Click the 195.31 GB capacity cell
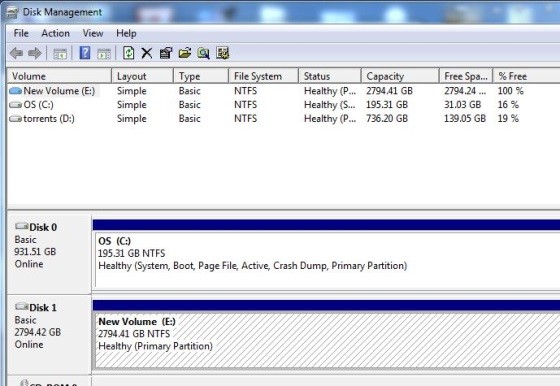 (387, 105)
